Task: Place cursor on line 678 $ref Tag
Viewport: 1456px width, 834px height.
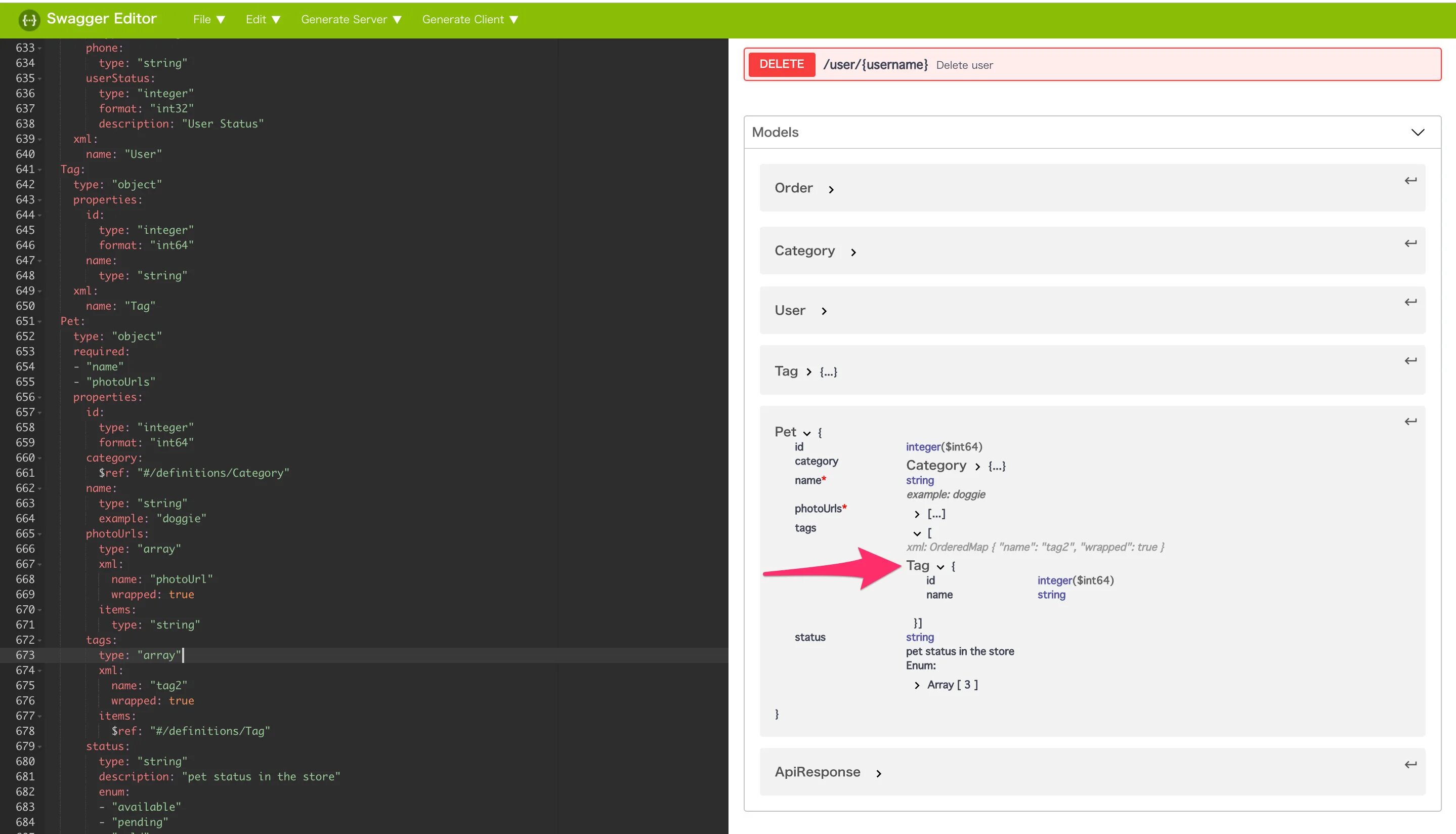Action: 209,731
